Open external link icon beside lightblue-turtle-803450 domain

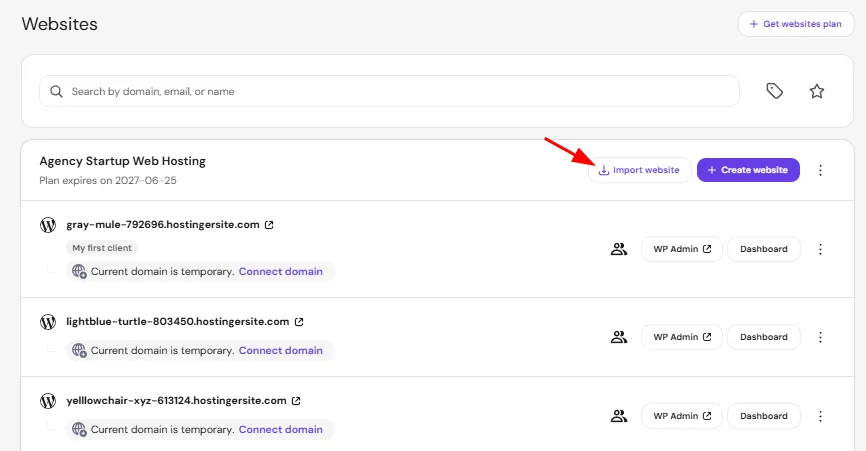click(299, 322)
